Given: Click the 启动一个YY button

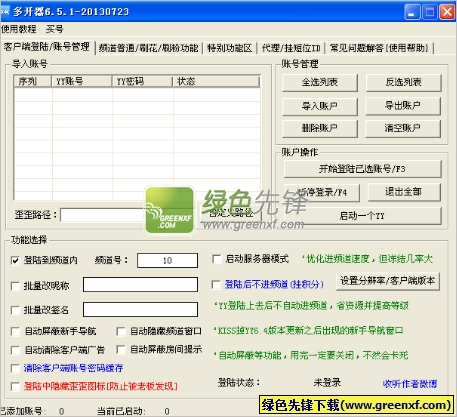Looking at the screenshot, I should 362,216.
